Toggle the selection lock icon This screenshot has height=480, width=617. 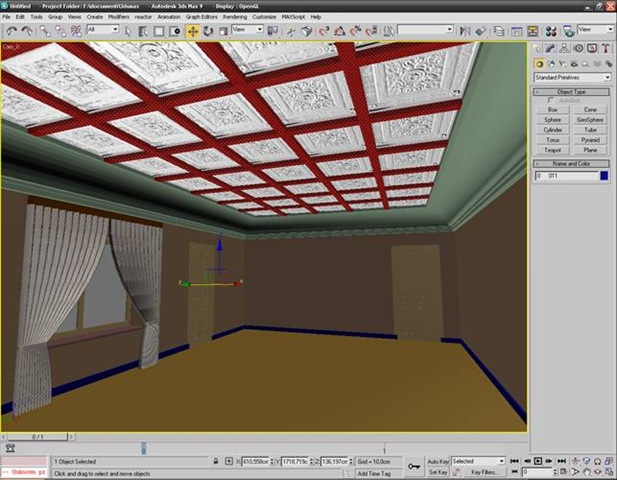click(217, 461)
